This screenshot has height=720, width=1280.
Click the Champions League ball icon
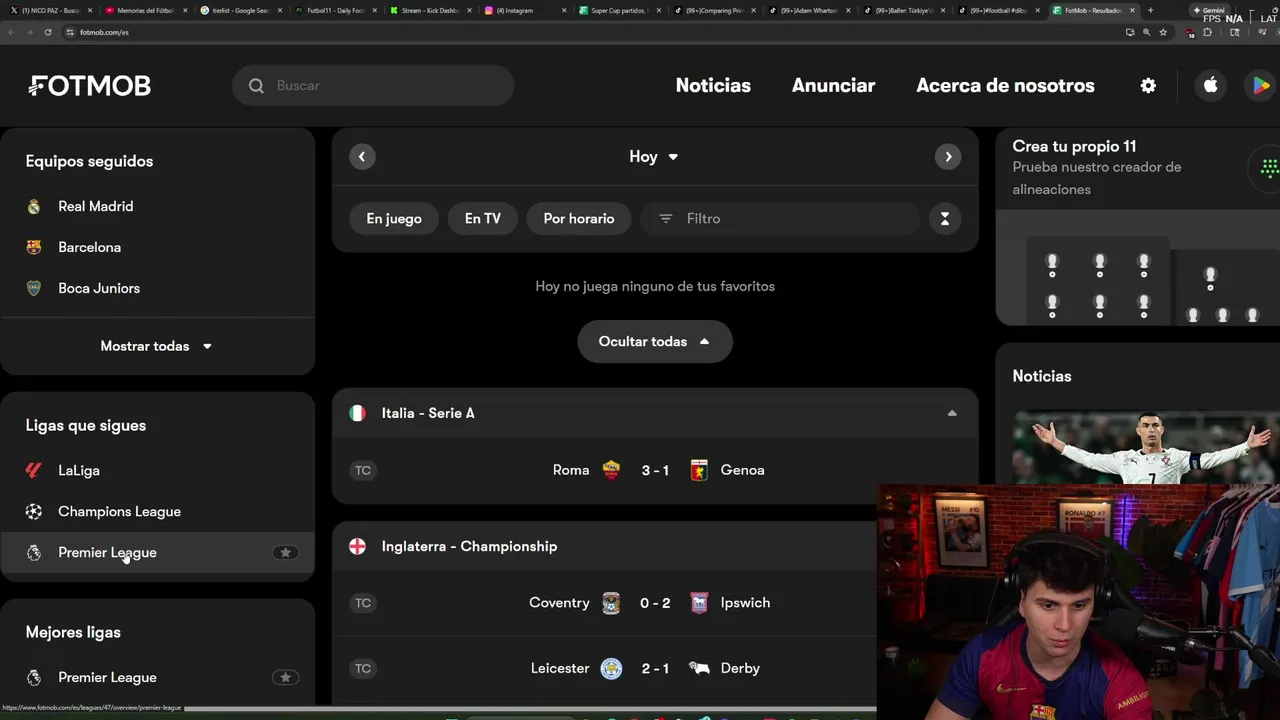tap(34, 512)
